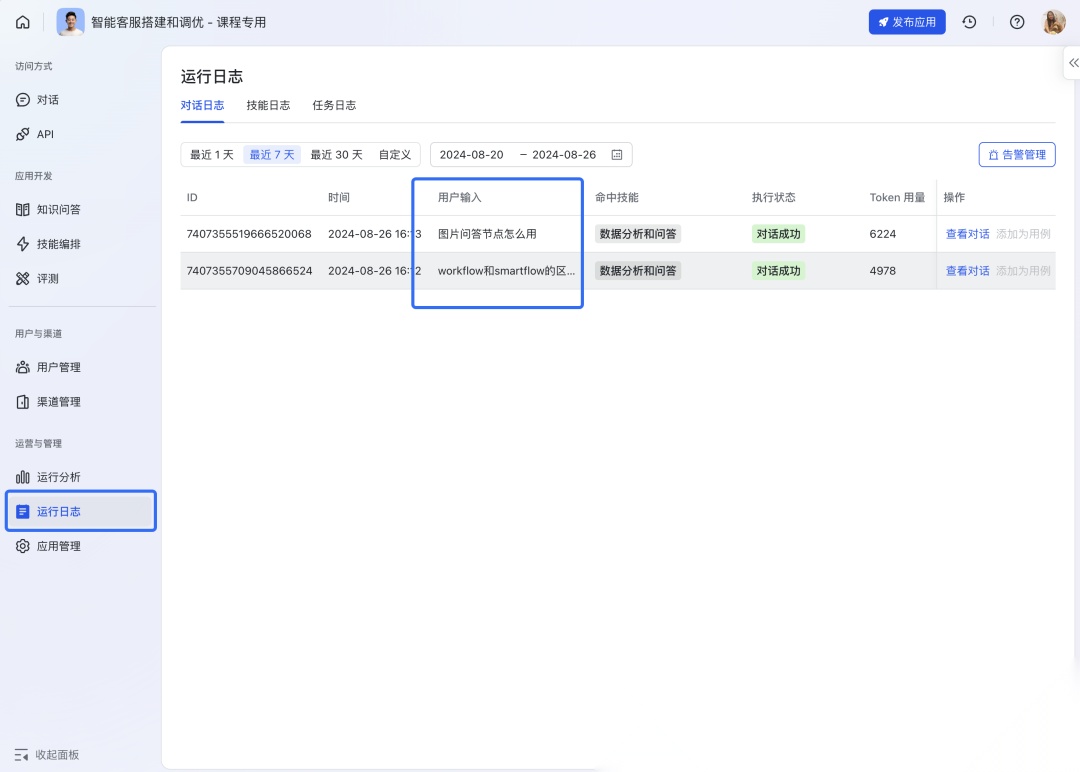Click the 技能编排 lightning icon

(x=23, y=244)
